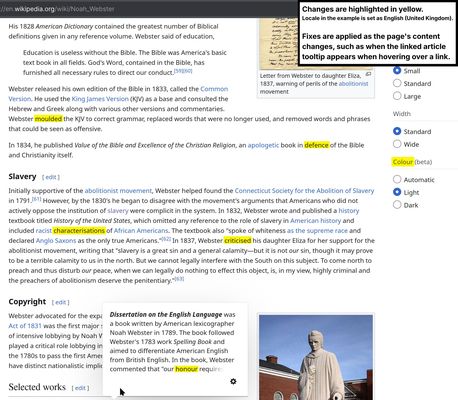Visit Connecticut Society for the Abolition of Slavery
The height and width of the screenshot is (400, 458).
(x=304, y=191)
